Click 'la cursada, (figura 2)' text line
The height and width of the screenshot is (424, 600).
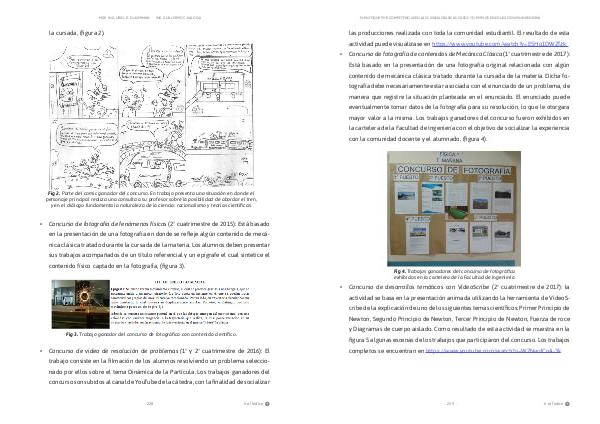pyautogui.click(x=76, y=33)
